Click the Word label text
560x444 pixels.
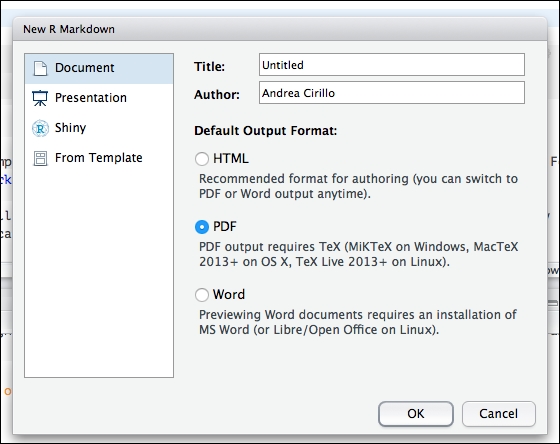[x=229, y=294]
